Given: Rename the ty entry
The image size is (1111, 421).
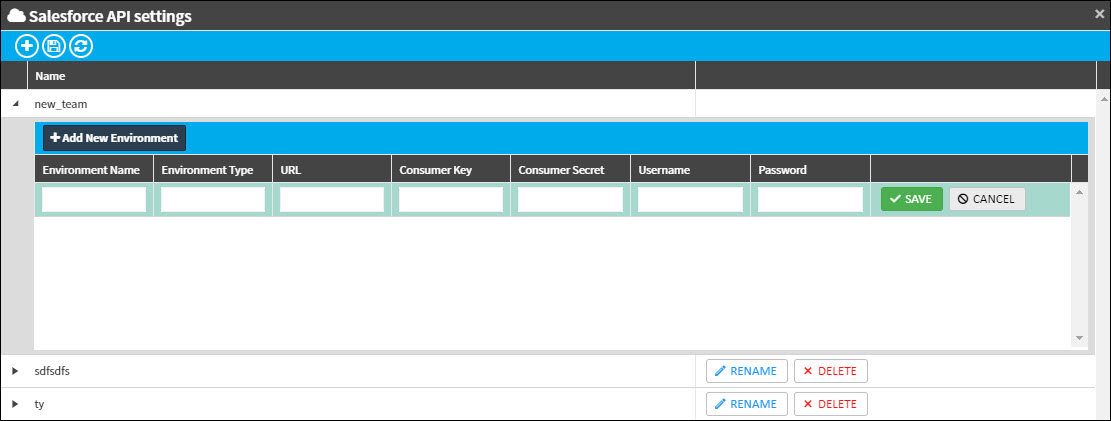Looking at the screenshot, I should (747, 404).
